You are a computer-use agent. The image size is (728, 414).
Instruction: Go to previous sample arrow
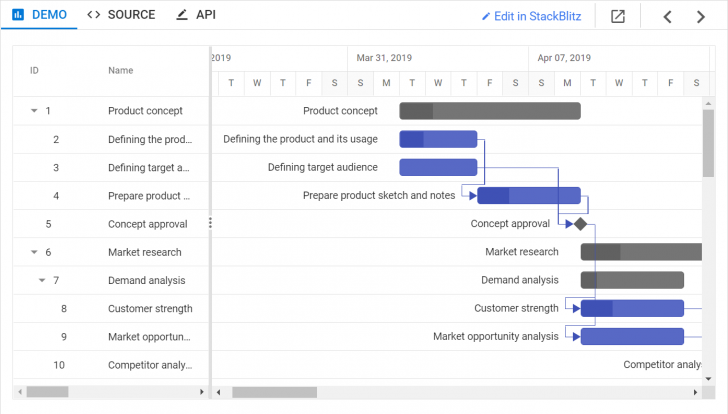coord(668,16)
